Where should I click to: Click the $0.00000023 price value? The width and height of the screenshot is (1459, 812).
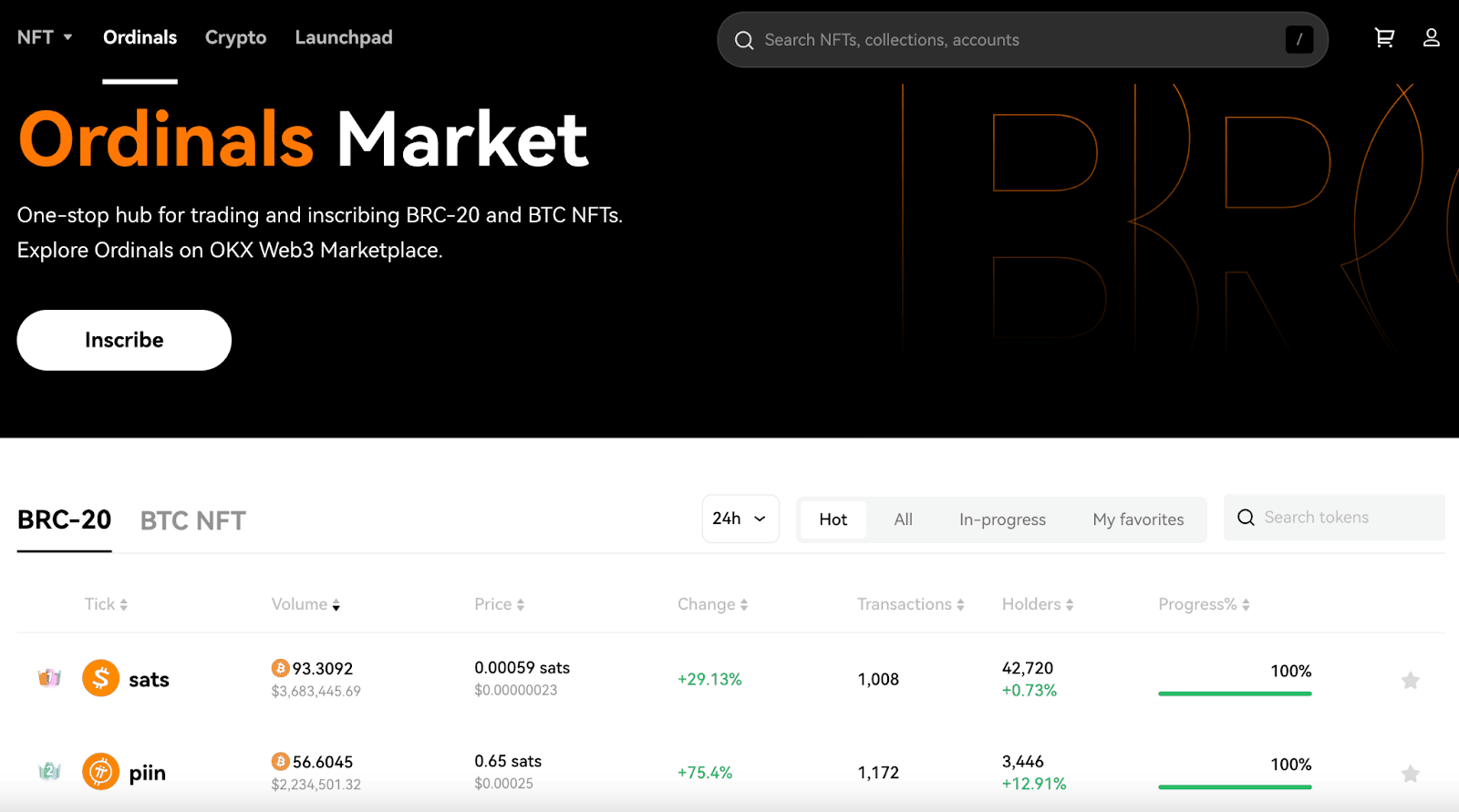[x=515, y=690]
